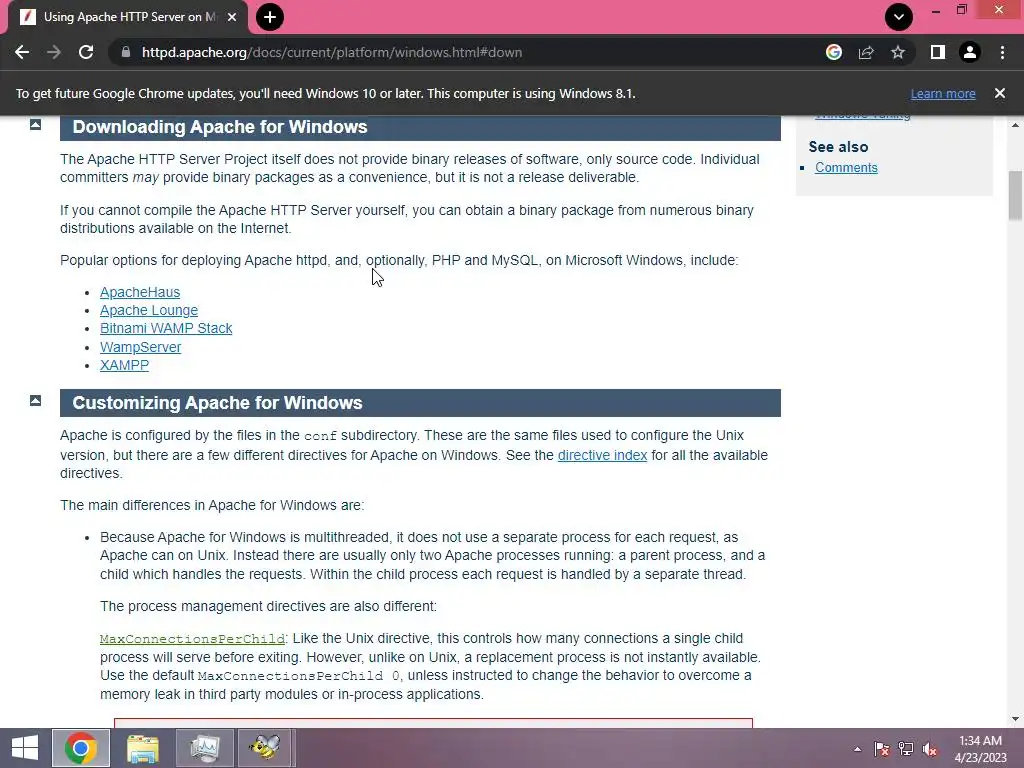1024x768 pixels.
Task: Click the address bar URL field
Action: coord(470,52)
